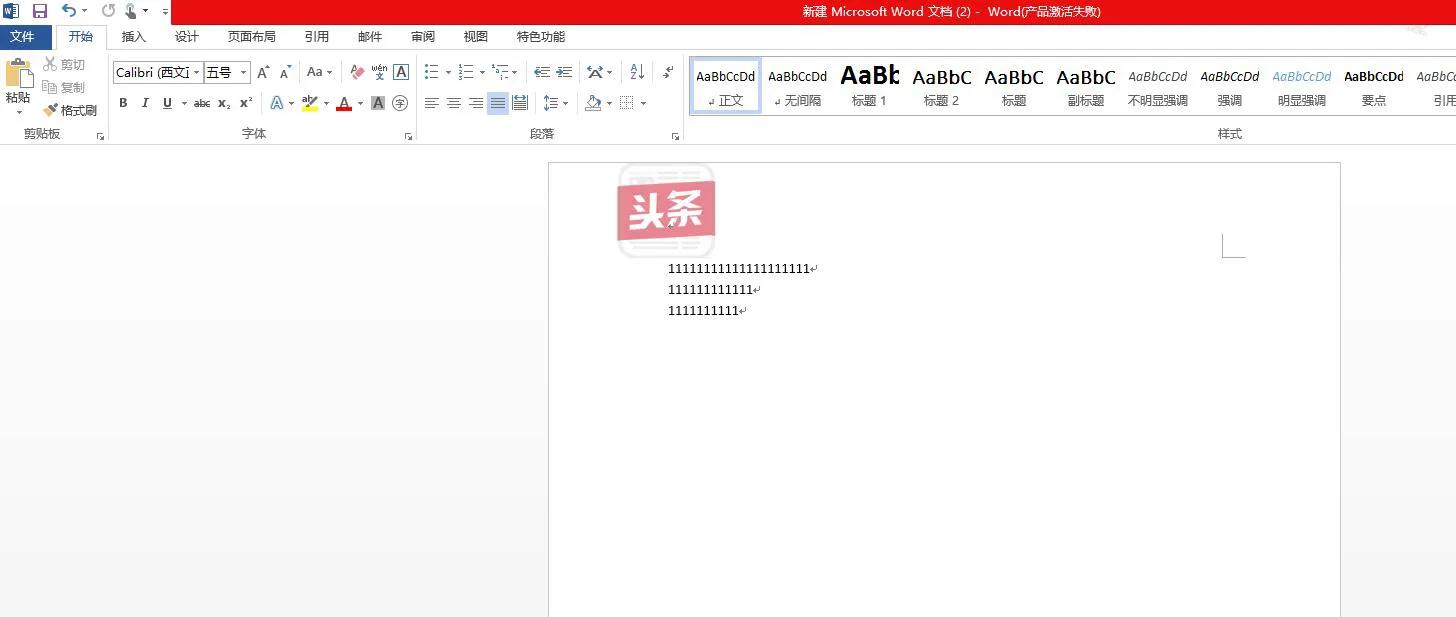Open the 文件 menu
The image size is (1456, 617).
[26, 36]
